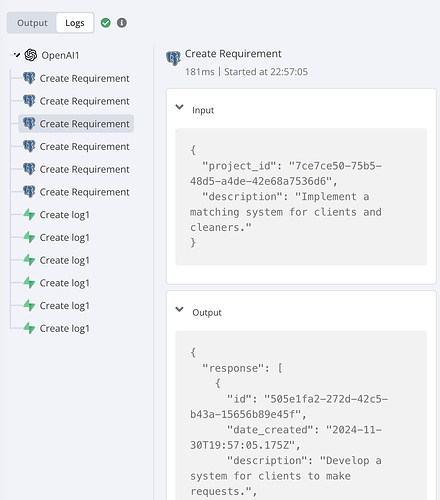440x500 pixels.
Task: Open the fourth Create Requirement log entry
Action: [76, 146]
